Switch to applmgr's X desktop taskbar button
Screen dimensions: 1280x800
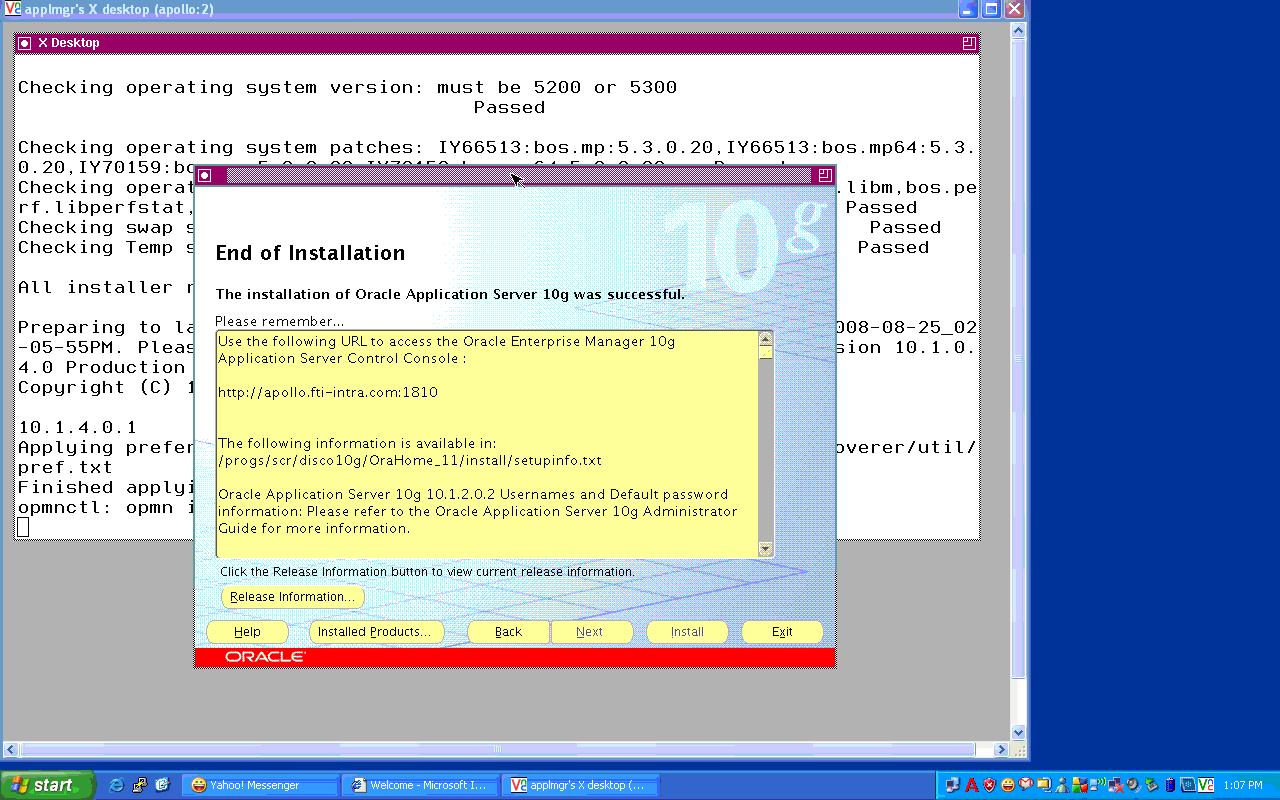[579, 785]
